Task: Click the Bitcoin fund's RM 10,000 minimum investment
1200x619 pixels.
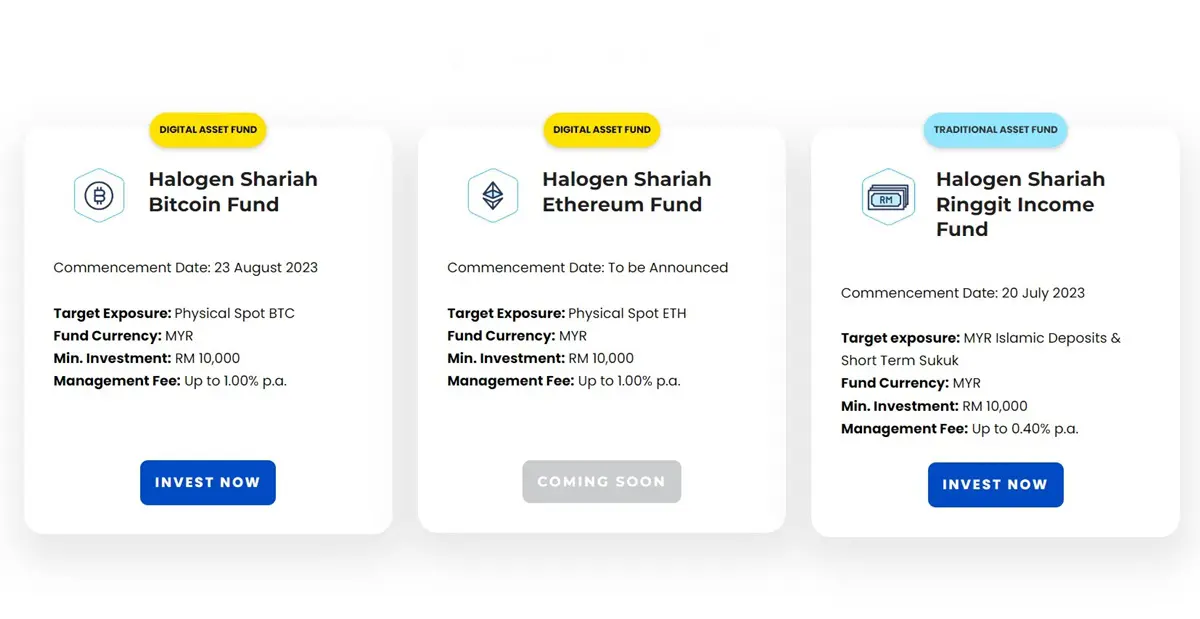Action: coord(207,358)
